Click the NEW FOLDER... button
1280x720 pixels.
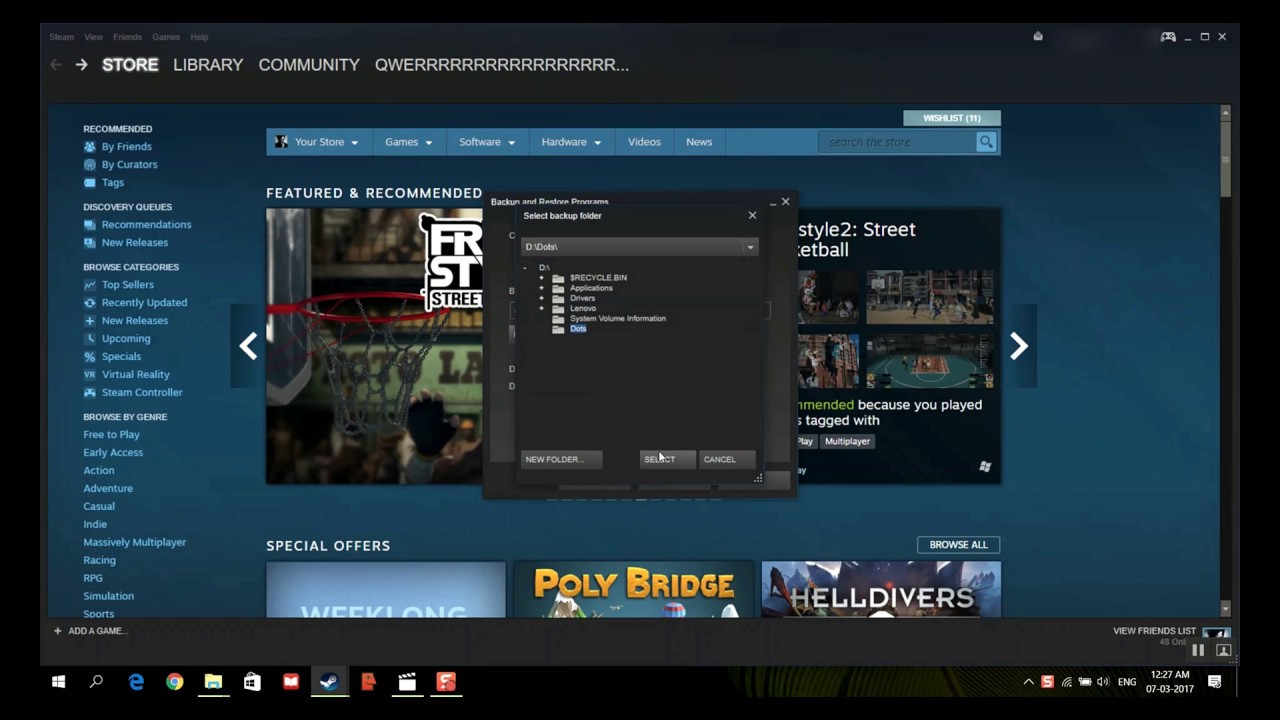561,459
